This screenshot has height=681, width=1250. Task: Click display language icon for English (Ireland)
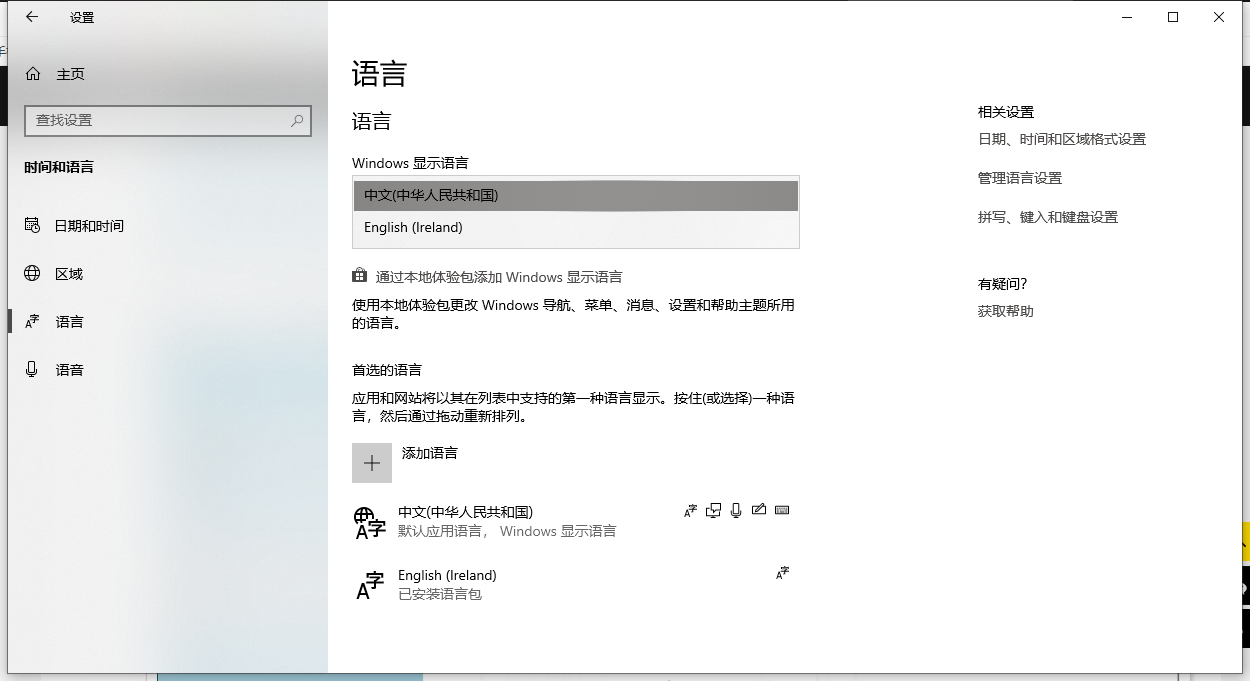coord(782,573)
